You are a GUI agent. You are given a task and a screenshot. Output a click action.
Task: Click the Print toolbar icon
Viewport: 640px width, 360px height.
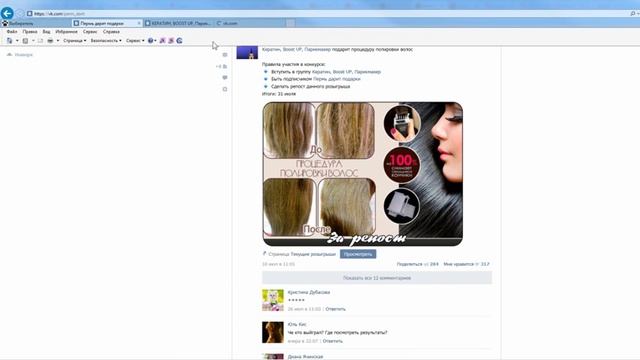(x=50, y=40)
